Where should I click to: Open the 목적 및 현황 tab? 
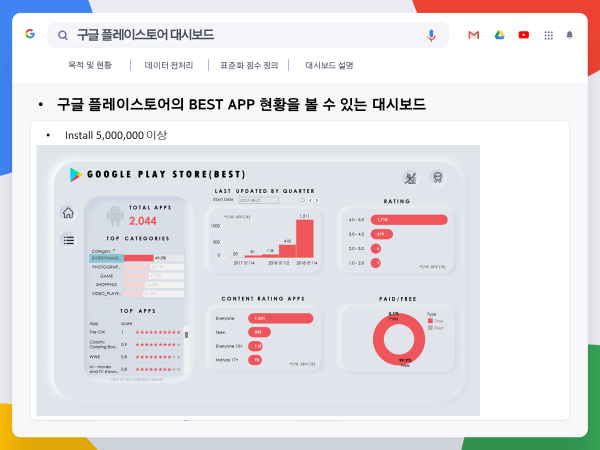[x=90, y=65]
